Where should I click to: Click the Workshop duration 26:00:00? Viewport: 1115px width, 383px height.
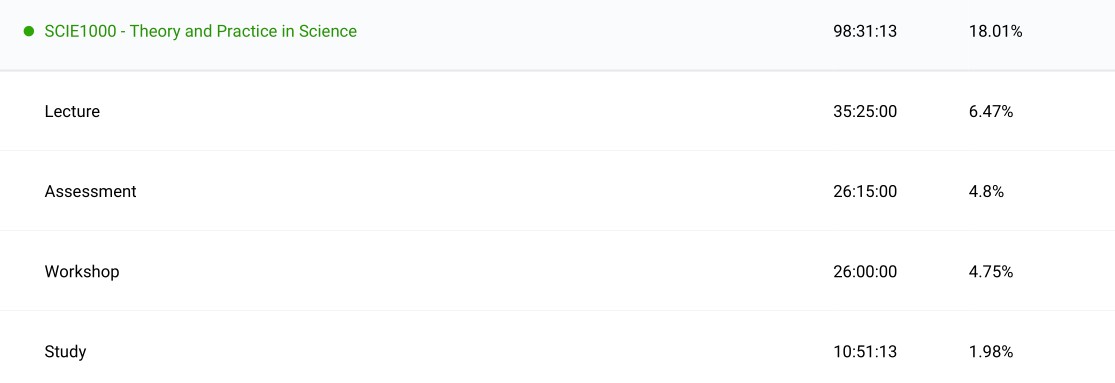pyautogui.click(x=865, y=272)
